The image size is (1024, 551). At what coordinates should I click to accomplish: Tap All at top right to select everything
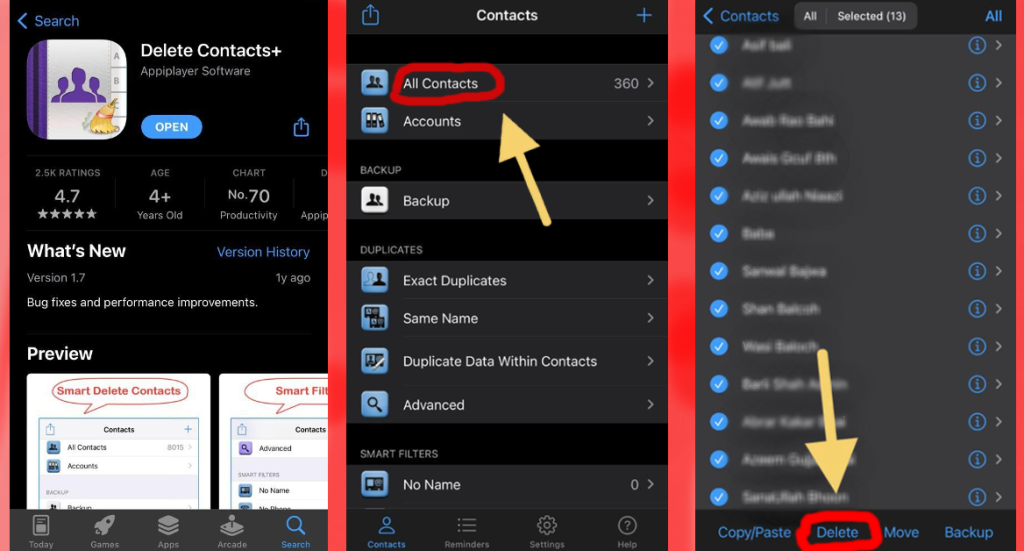point(993,16)
